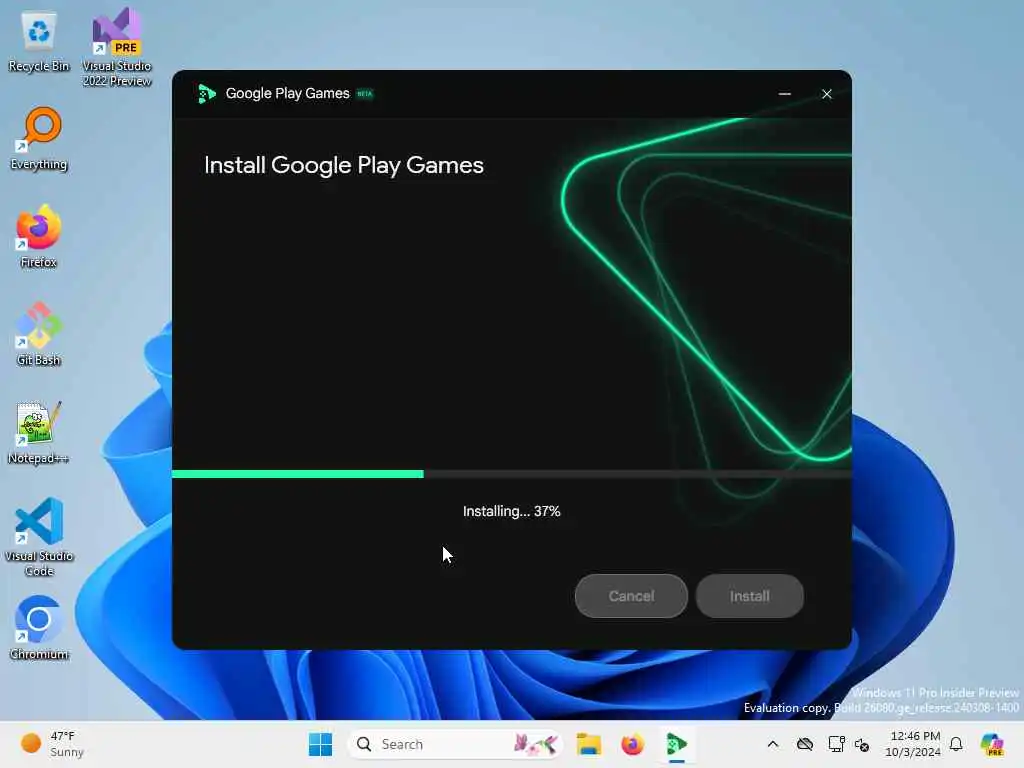
Task: Click the Installing... 37% status text
Action: point(511,511)
